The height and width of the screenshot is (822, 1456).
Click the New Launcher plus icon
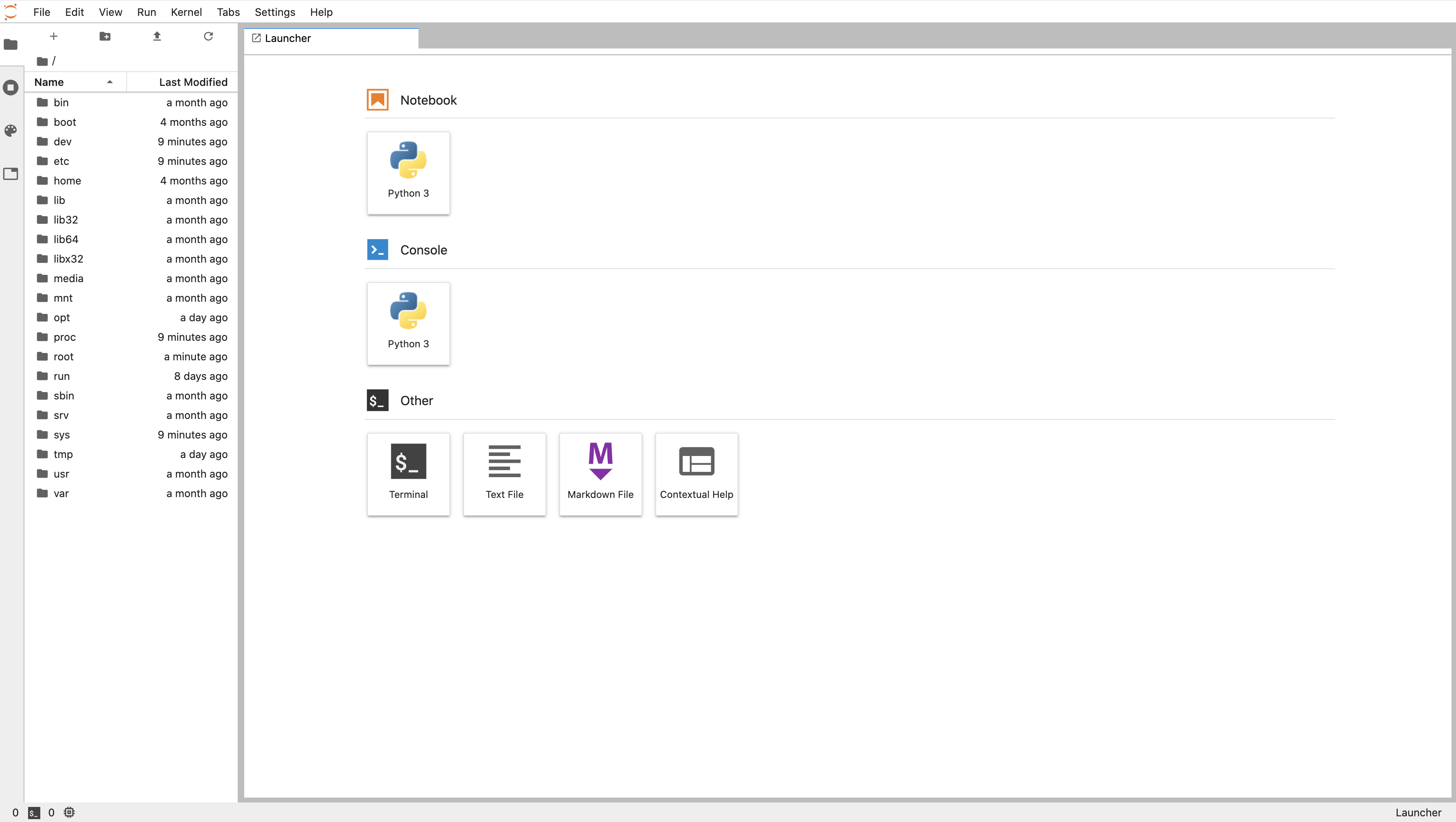[x=54, y=36]
